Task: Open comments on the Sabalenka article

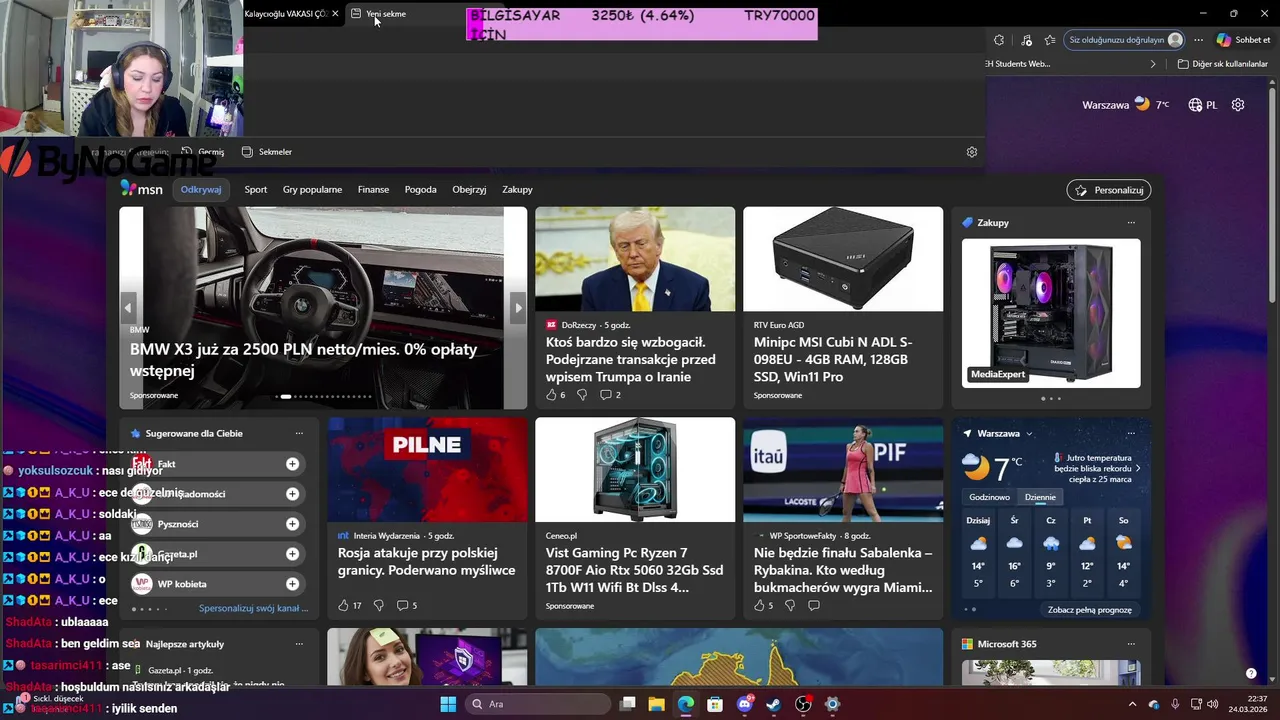Action: click(814, 605)
